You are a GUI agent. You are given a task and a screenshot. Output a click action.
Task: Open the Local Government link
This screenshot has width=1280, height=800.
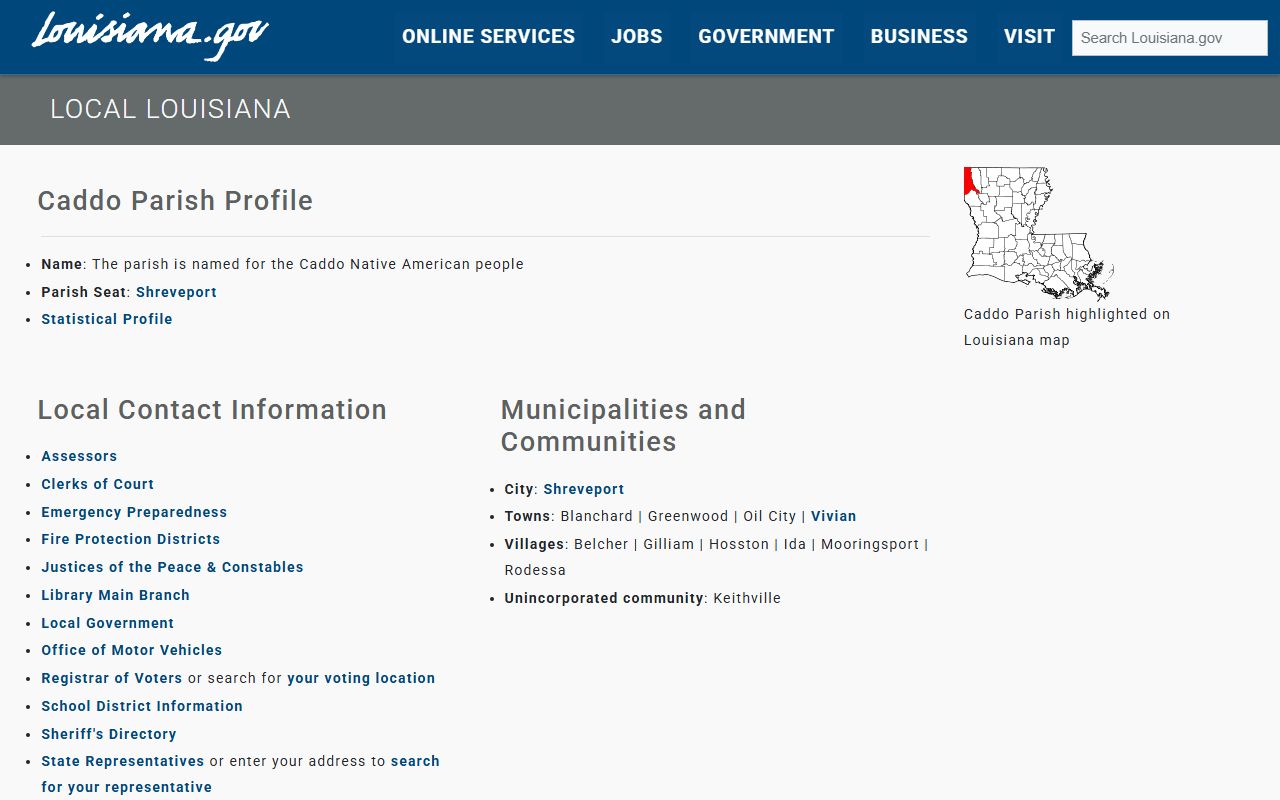click(x=107, y=623)
